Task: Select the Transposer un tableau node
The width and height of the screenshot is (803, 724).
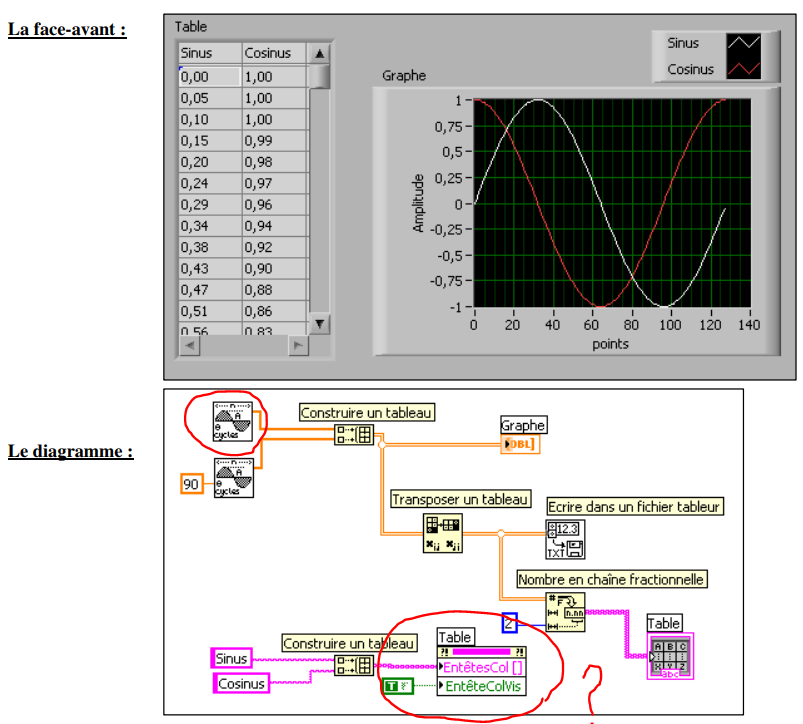Action: 442,534
